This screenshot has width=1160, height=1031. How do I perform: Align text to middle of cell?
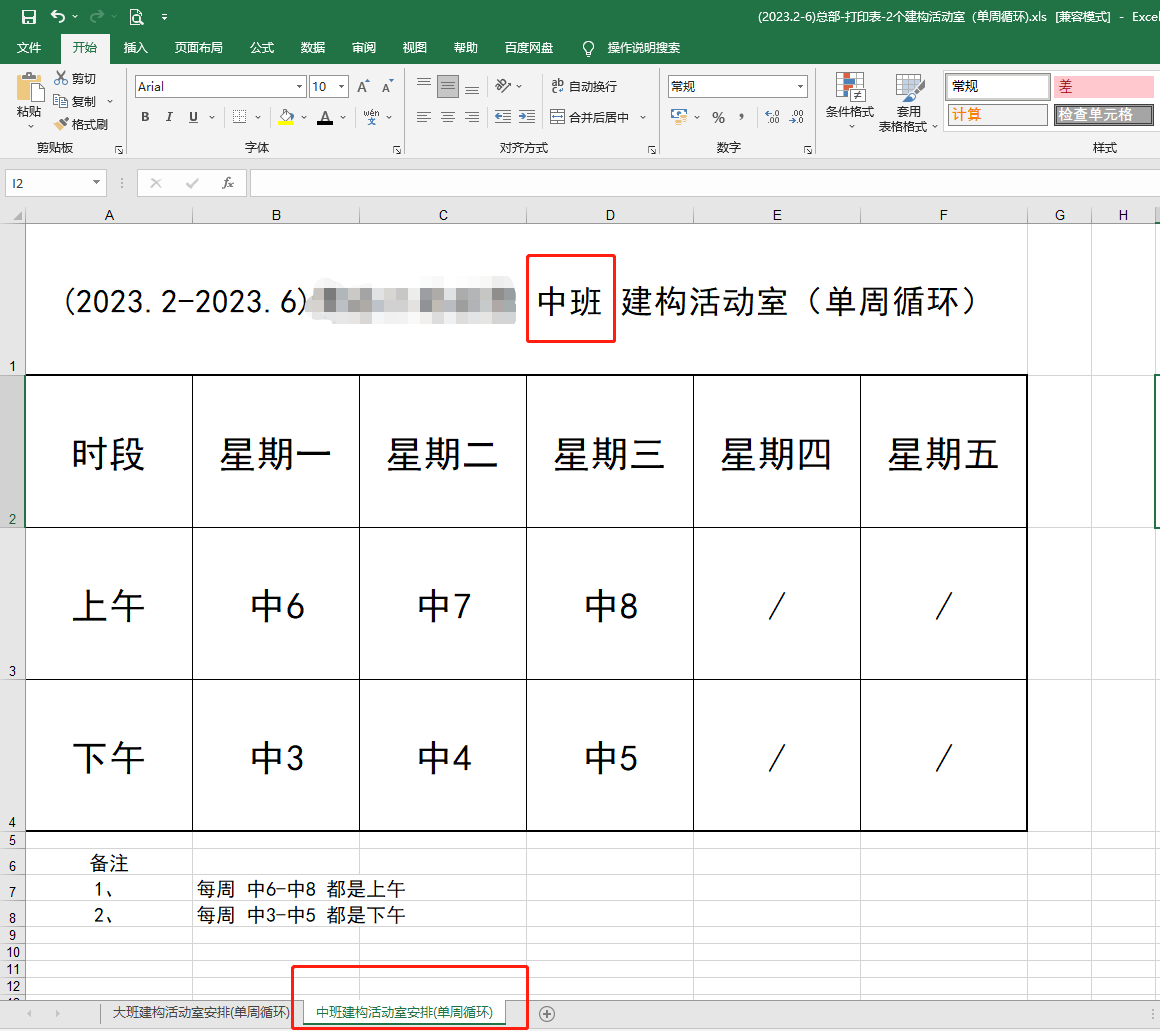448,87
